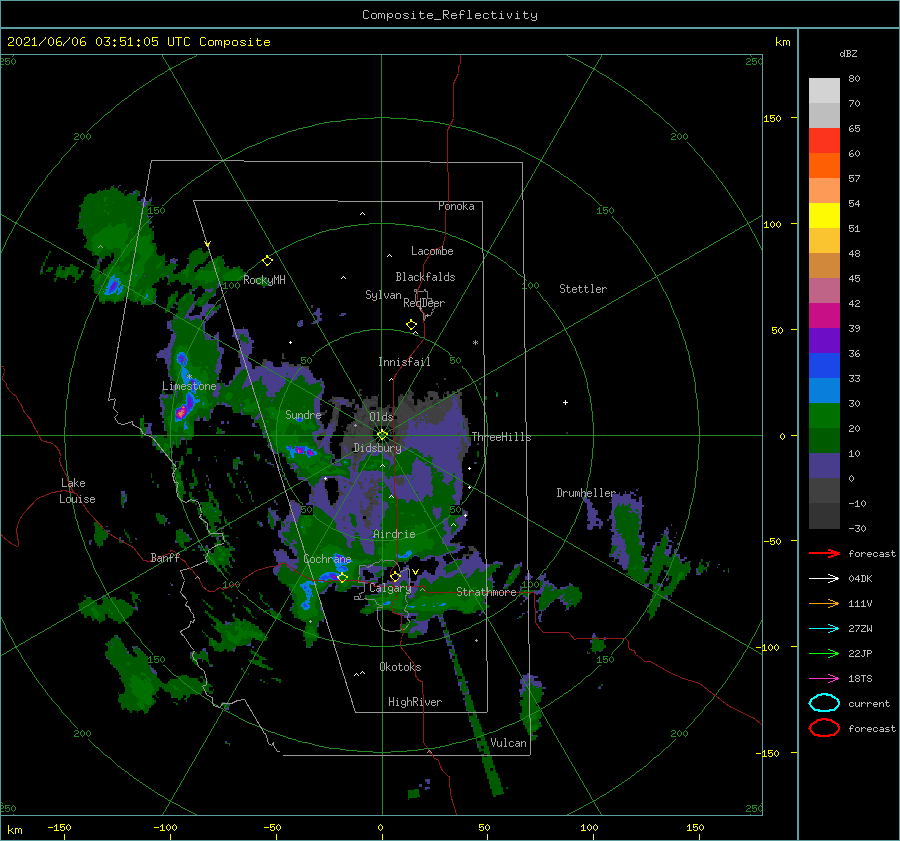Click the cyan 27ZW arrow legend icon

click(x=824, y=629)
